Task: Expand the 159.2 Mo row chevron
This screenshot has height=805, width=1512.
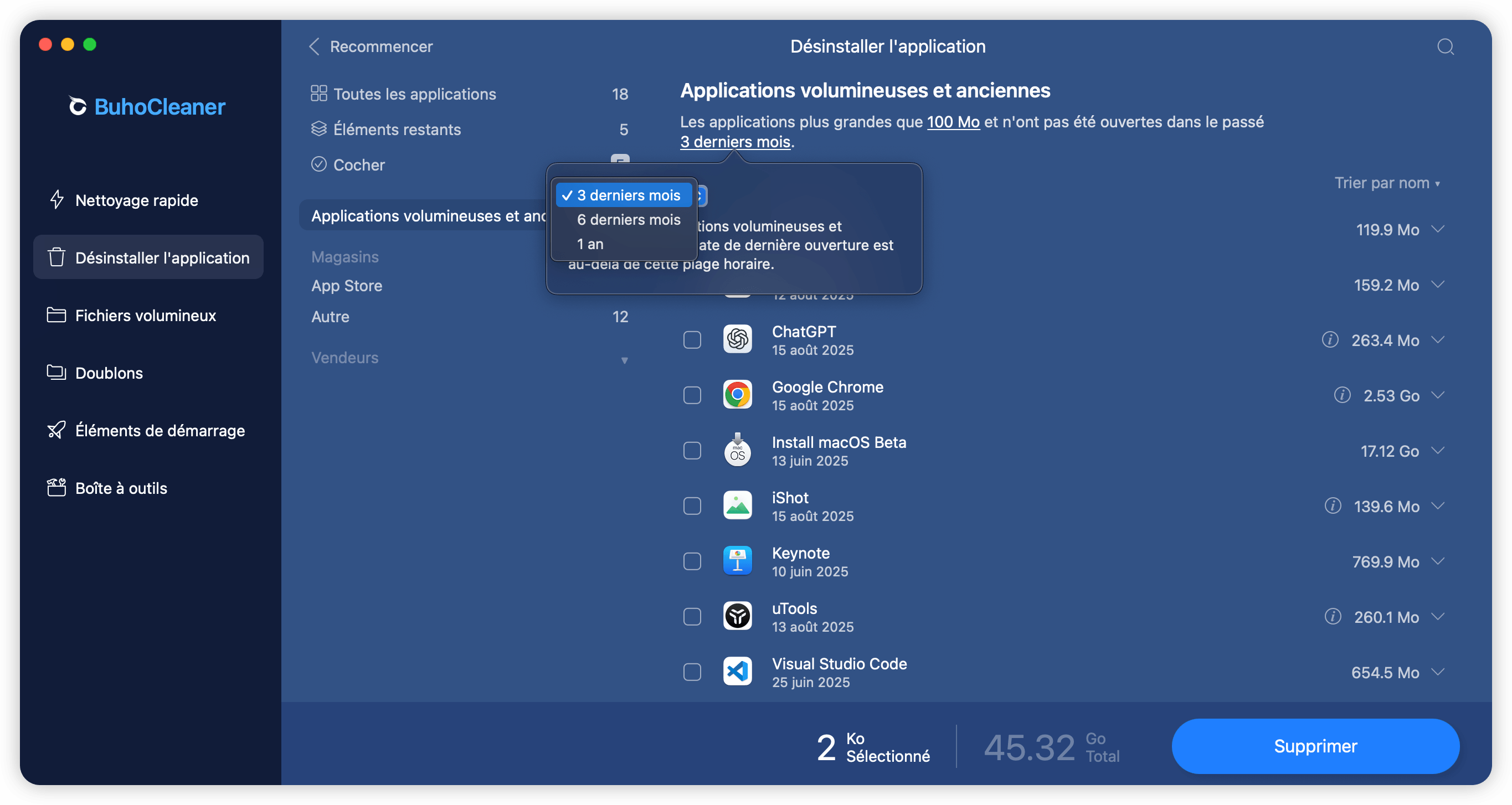Action: coord(1437,285)
